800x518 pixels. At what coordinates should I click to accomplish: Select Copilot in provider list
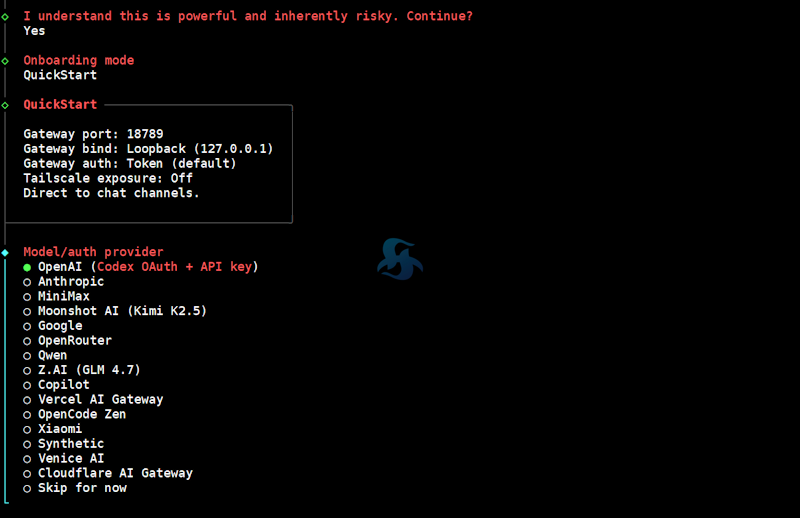pos(63,385)
